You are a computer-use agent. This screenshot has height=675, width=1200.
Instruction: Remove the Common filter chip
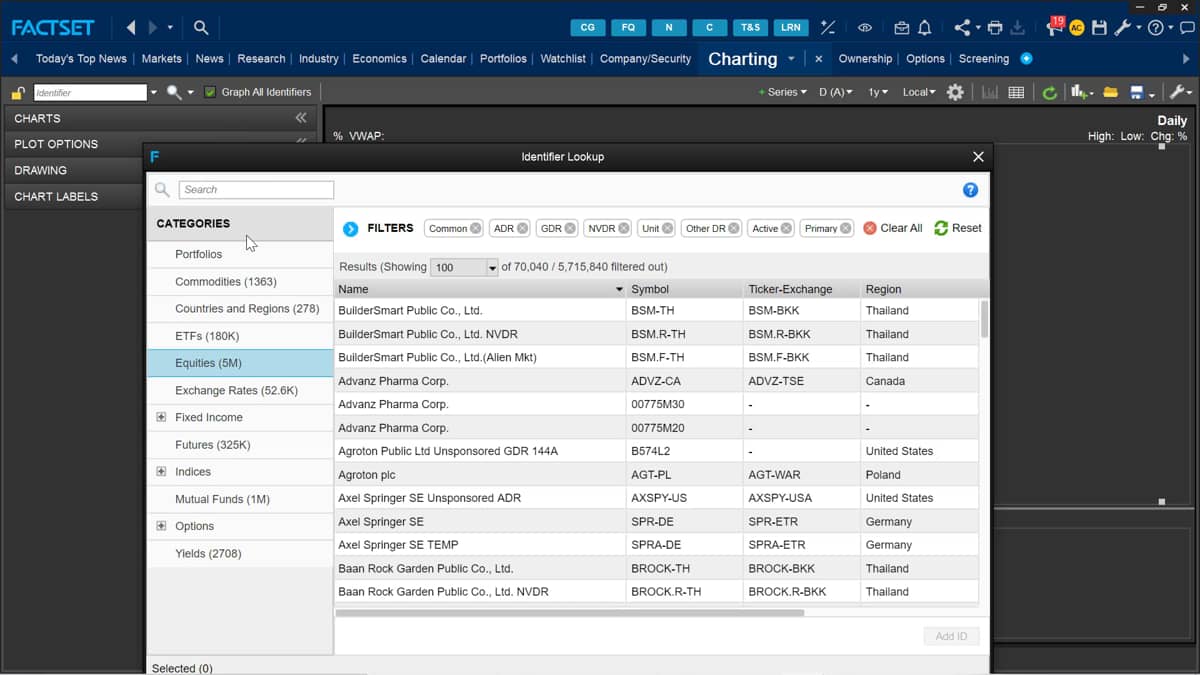pyautogui.click(x=476, y=228)
